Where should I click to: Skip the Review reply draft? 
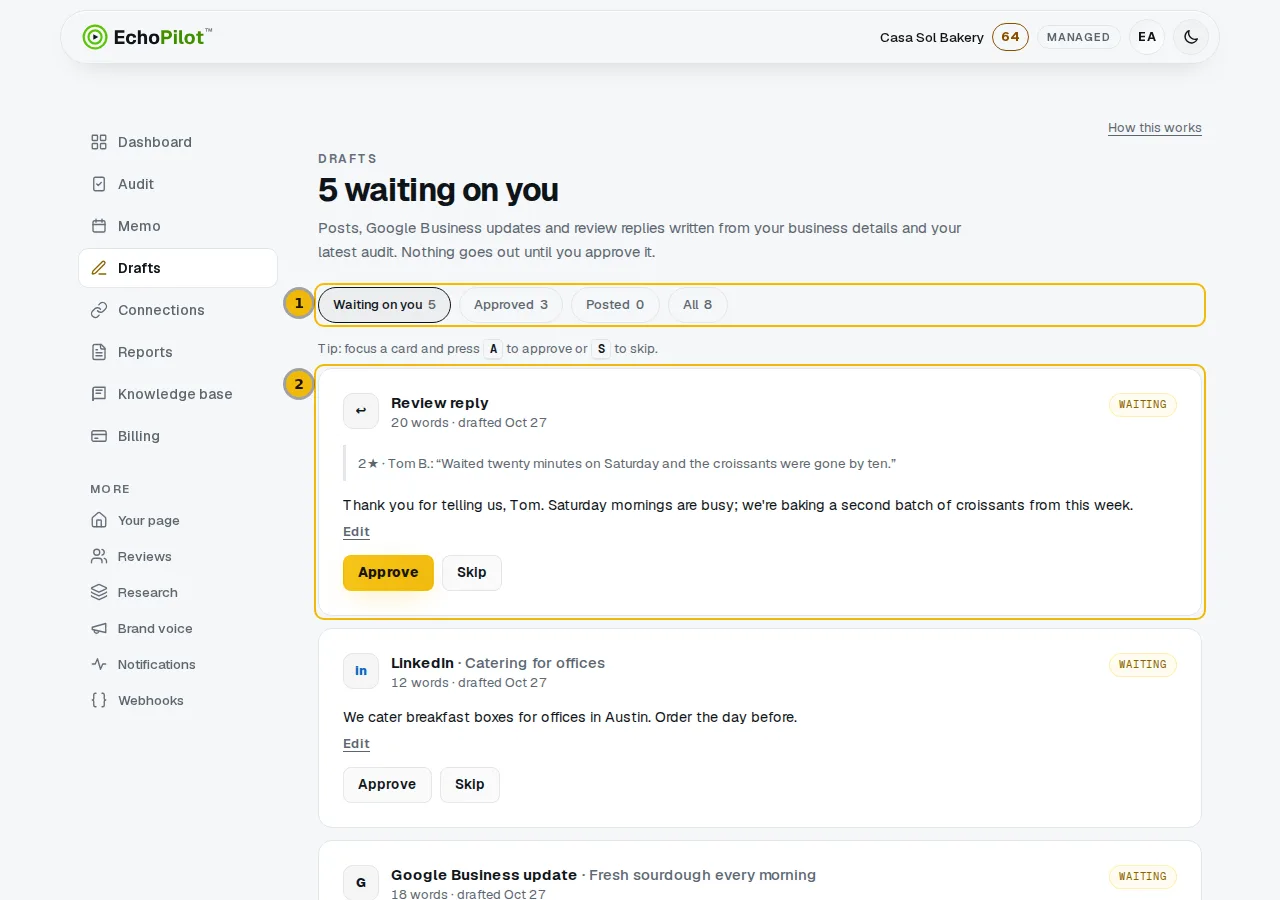point(472,573)
